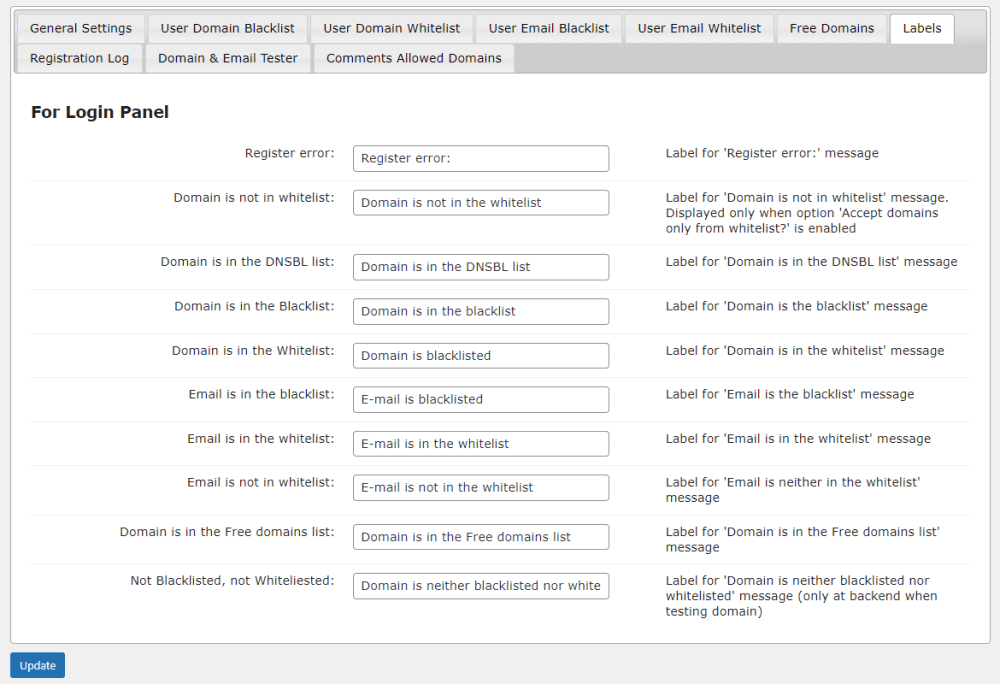
Task: Go to User Email Whitelist tab
Action: [x=700, y=28]
